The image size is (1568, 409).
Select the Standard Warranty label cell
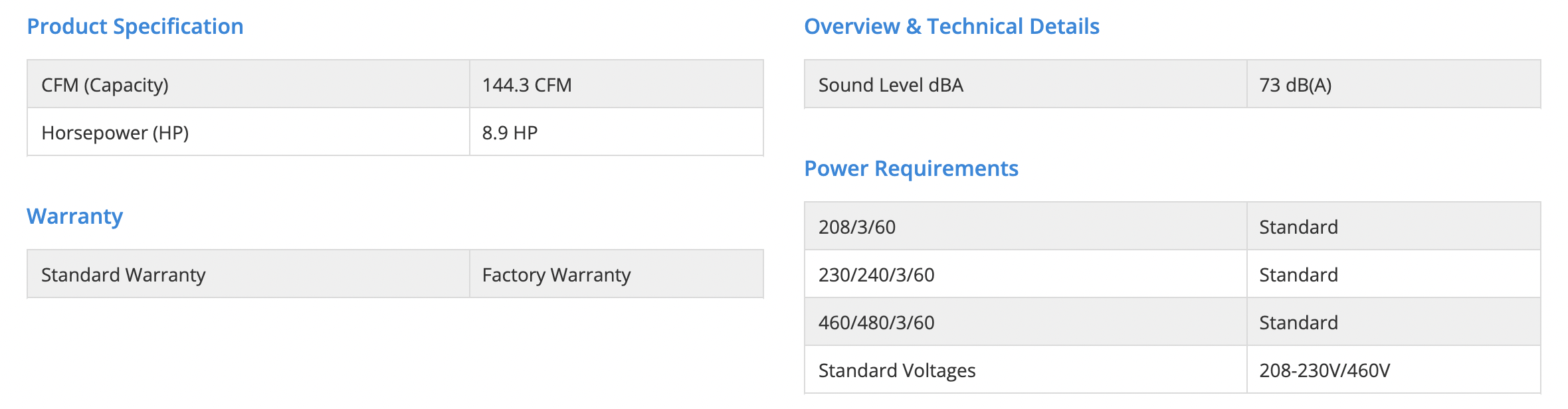(x=124, y=275)
